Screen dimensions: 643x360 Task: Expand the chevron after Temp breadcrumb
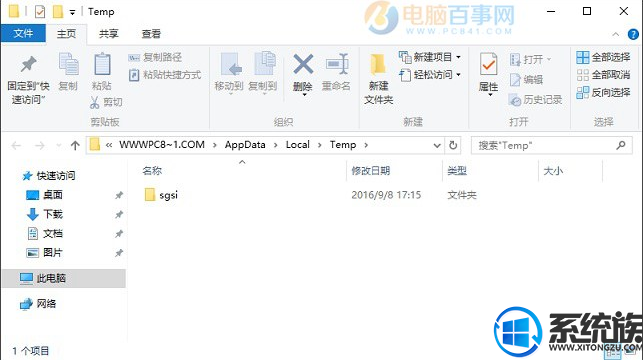click(366, 145)
